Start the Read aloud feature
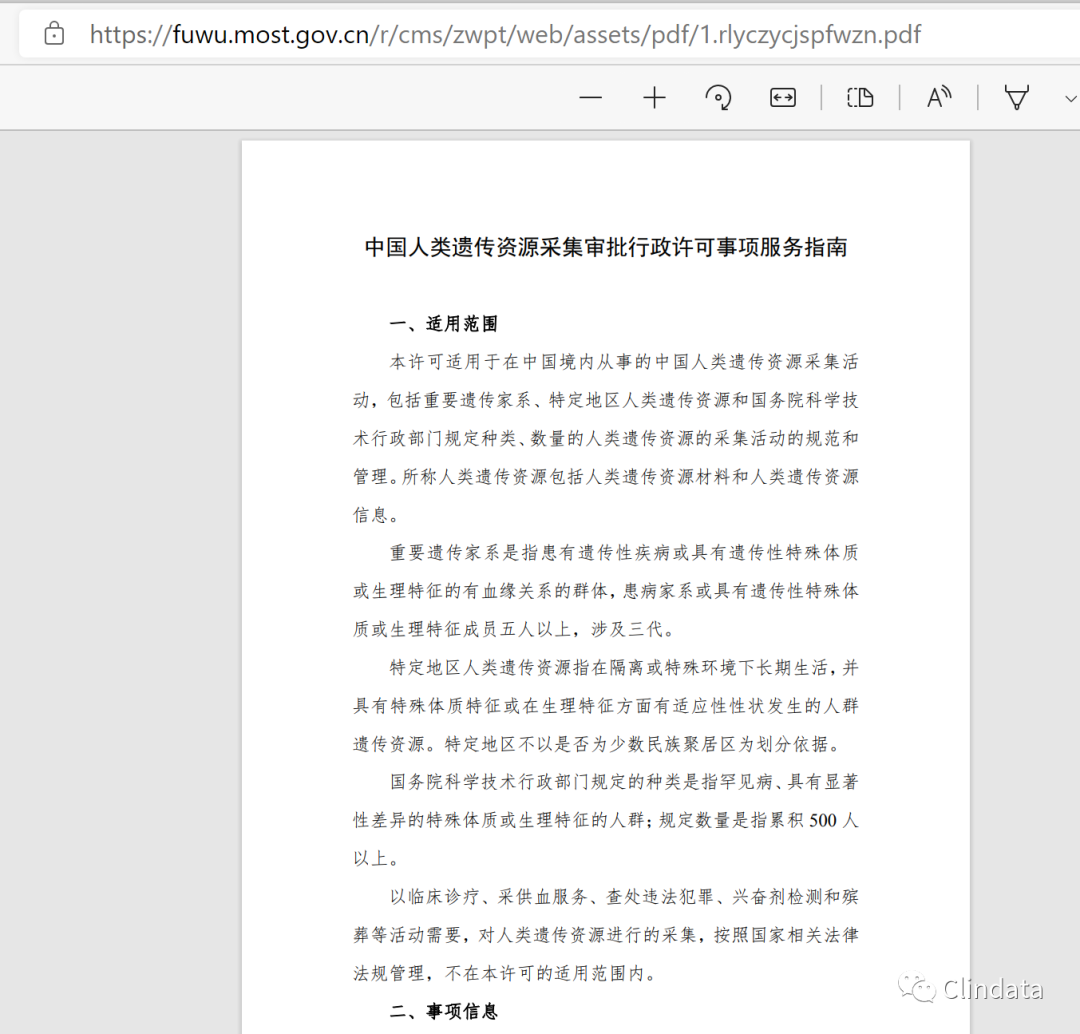The height and width of the screenshot is (1034, 1080). click(939, 98)
